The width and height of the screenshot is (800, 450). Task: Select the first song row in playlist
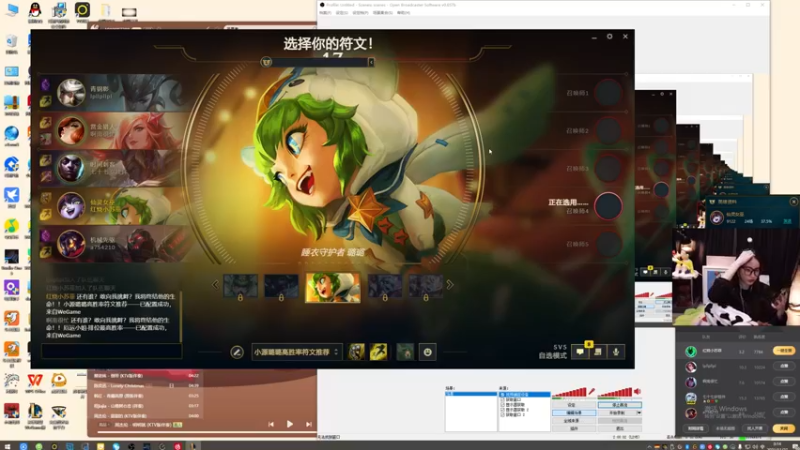coord(146,376)
